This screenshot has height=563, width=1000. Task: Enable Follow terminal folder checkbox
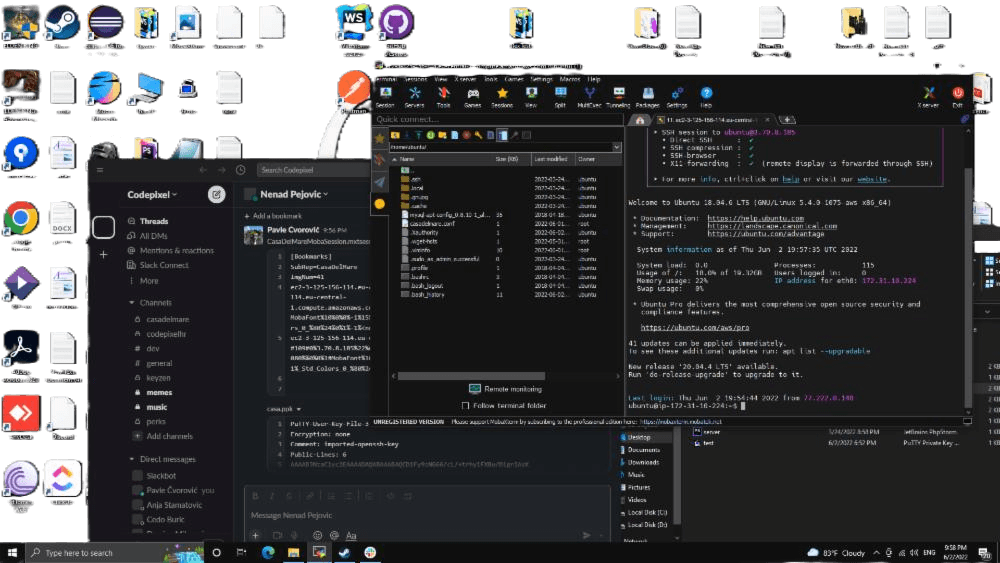point(466,406)
